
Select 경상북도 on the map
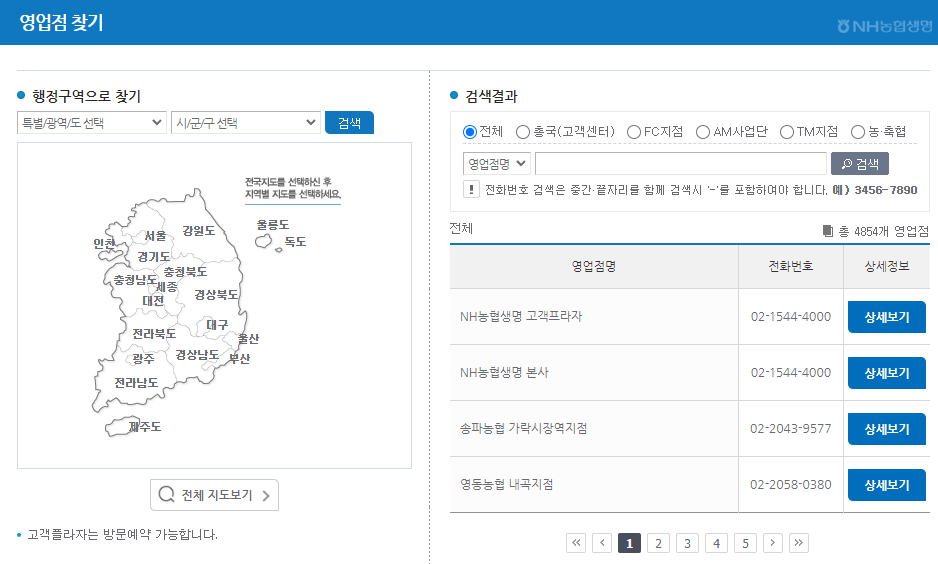pos(216,294)
